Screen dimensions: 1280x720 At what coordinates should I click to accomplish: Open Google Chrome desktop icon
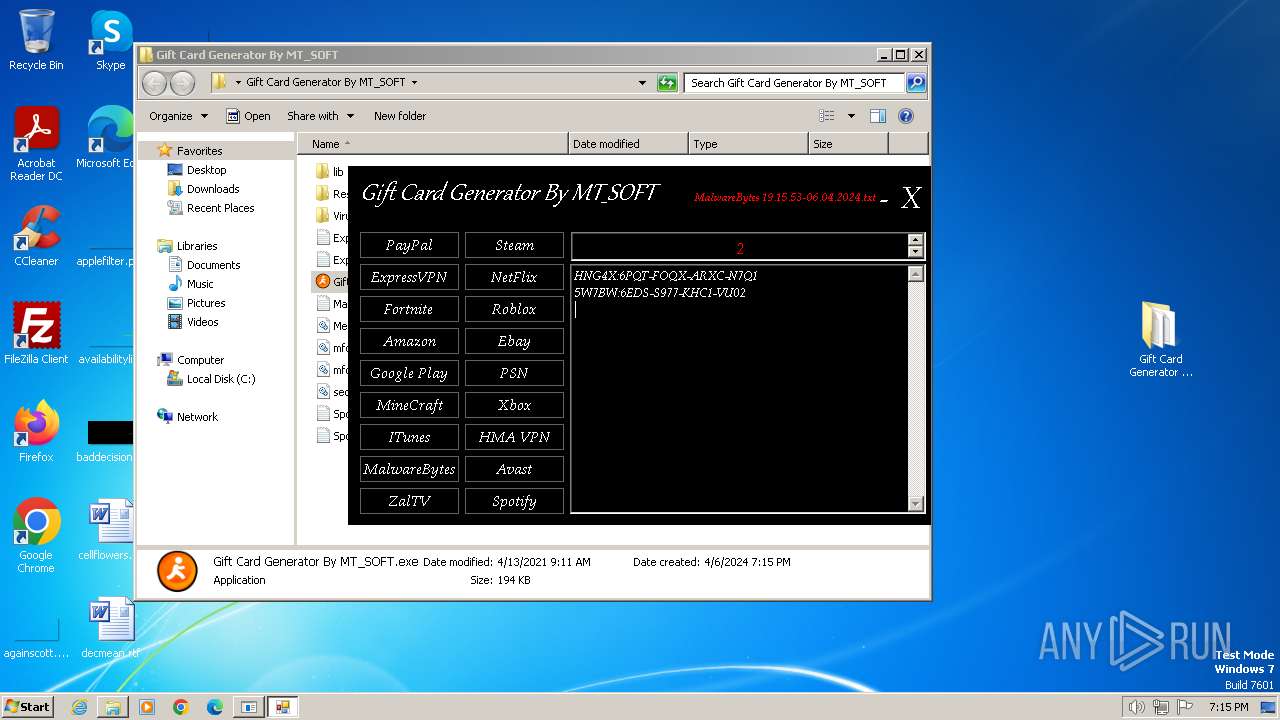pyautogui.click(x=36, y=536)
